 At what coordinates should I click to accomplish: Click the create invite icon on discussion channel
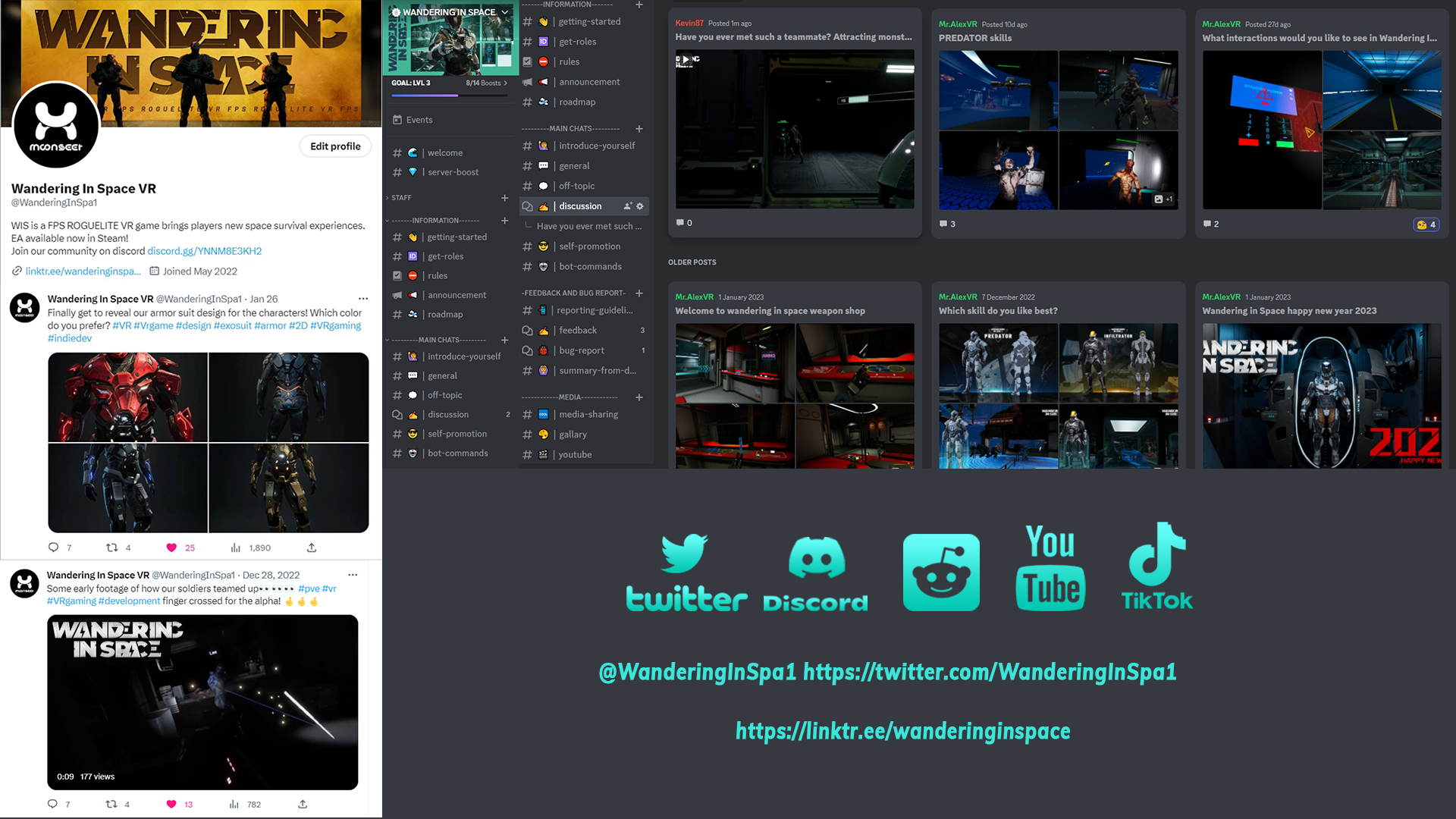(x=627, y=206)
